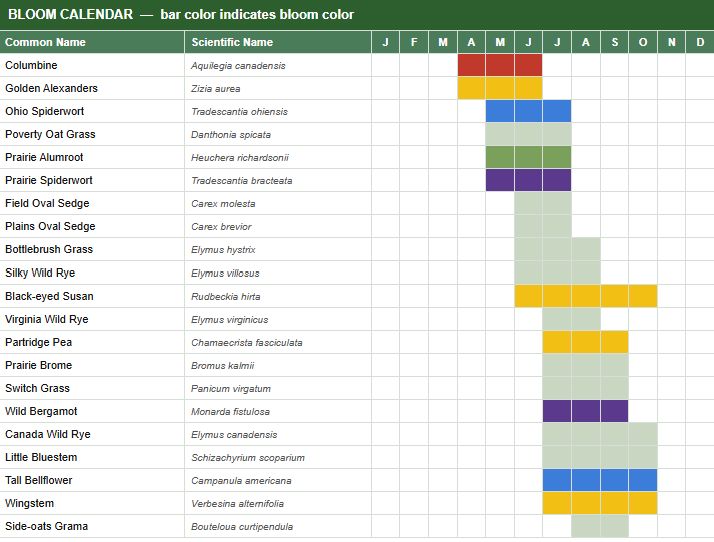Screen dimensions: 714x542
Task: Select Tall Bellflower row name
Action: click(x=39, y=480)
